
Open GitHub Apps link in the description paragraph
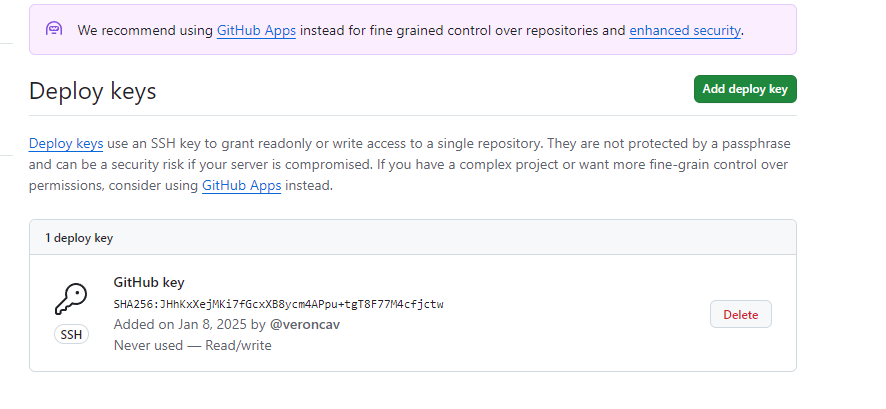[x=241, y=185]
